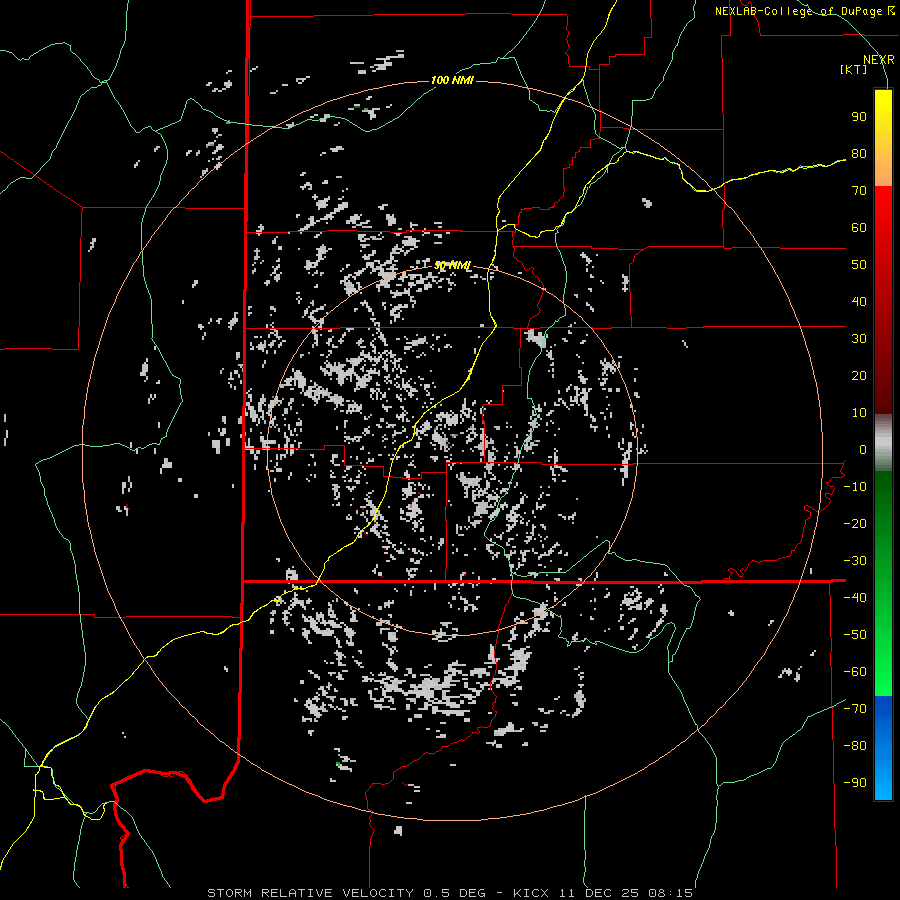Click the -10 value on the velocity scale
Viewport: 900px width, 900px height.
coord(855,487)
